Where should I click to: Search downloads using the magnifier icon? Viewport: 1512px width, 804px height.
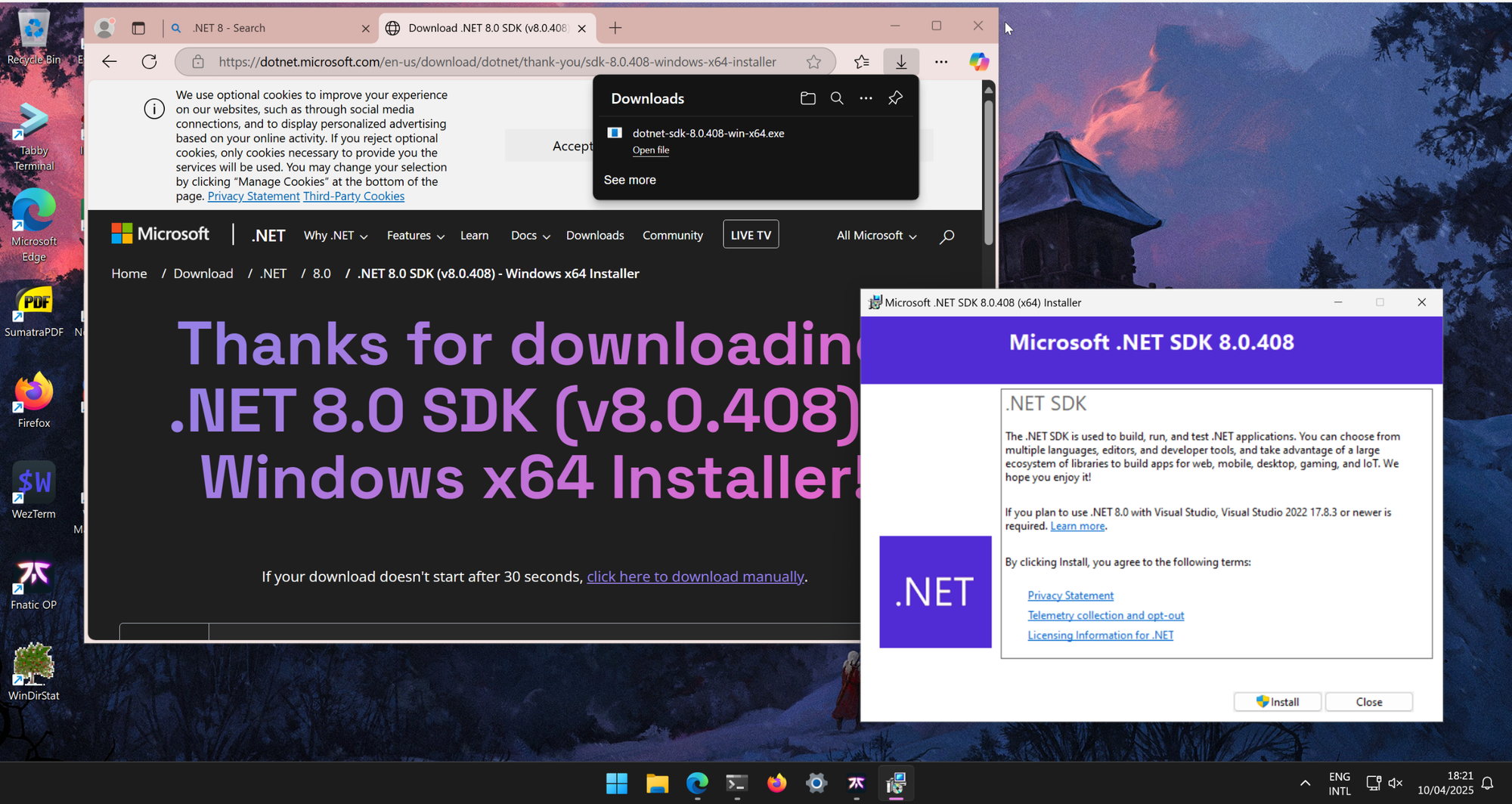pyautogui.click(x=837, y=98)
